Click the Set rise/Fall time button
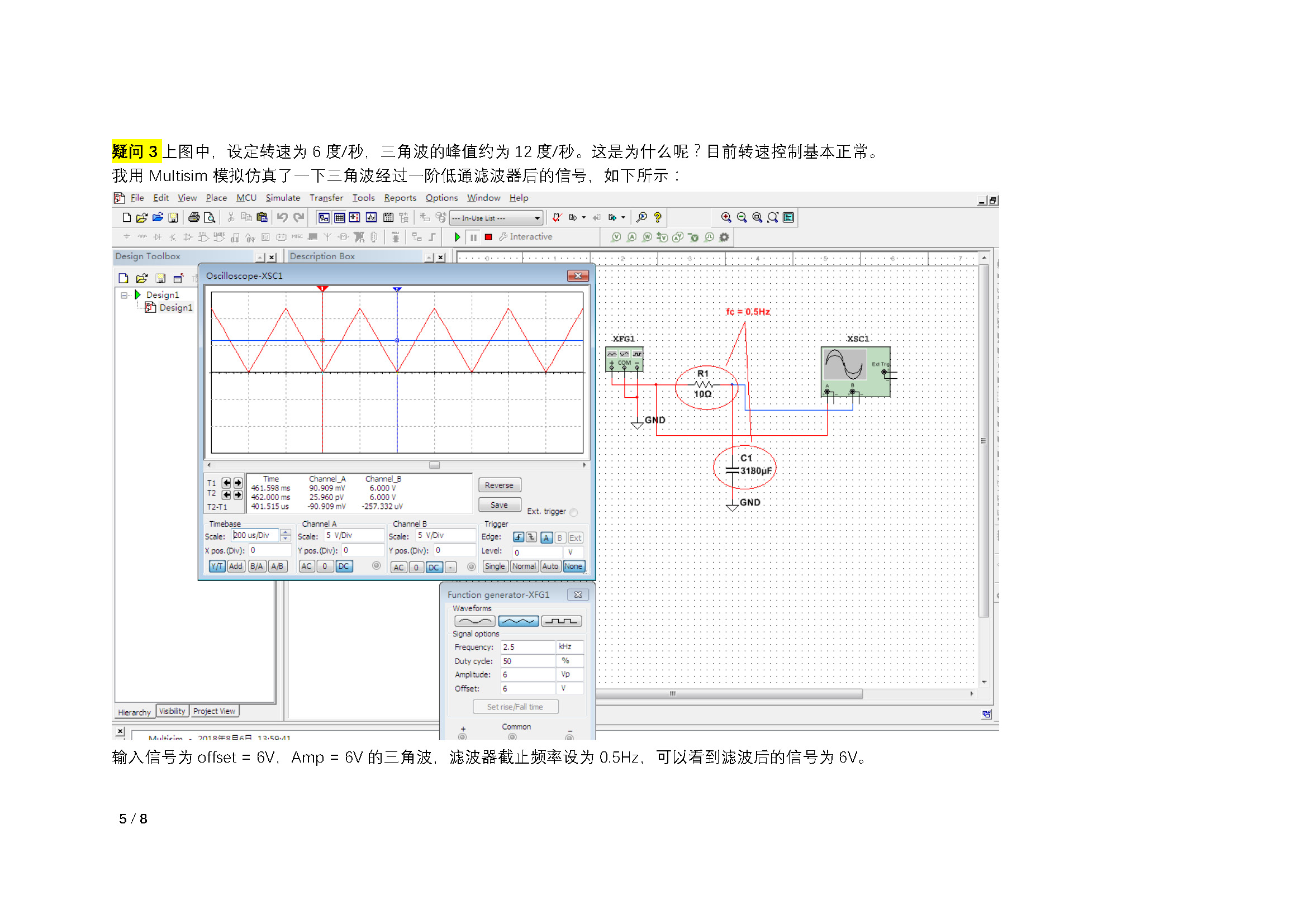This screenshot has width=1307, height=924. coord(515,707)
